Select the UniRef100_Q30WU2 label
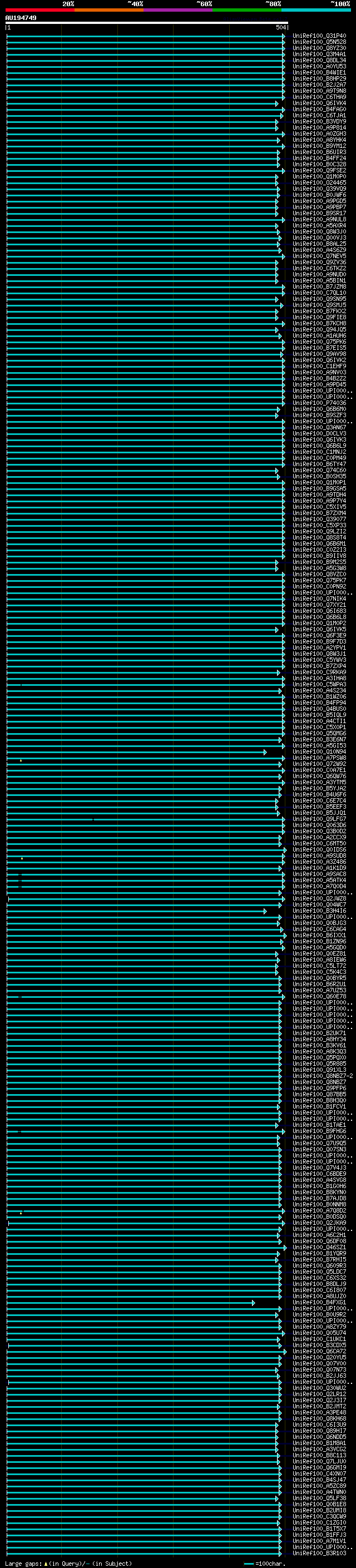Image resolution: width=356 pixels, height=1568 pixels. point(319,1388)
